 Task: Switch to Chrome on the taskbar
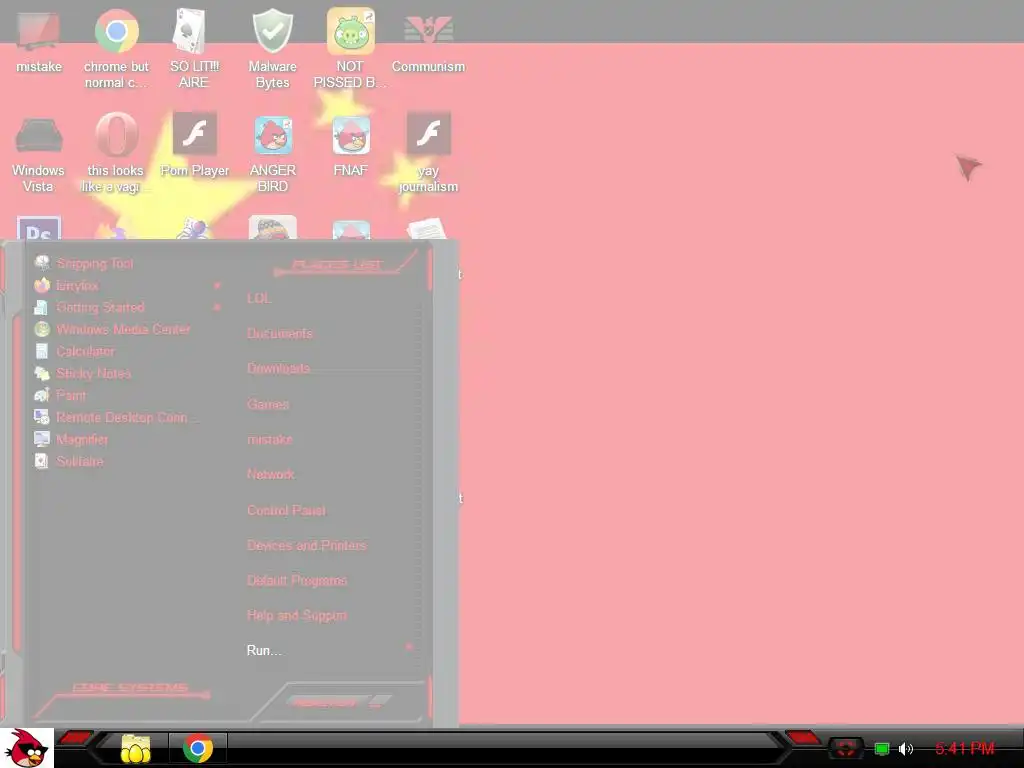(x=198, y=748)
